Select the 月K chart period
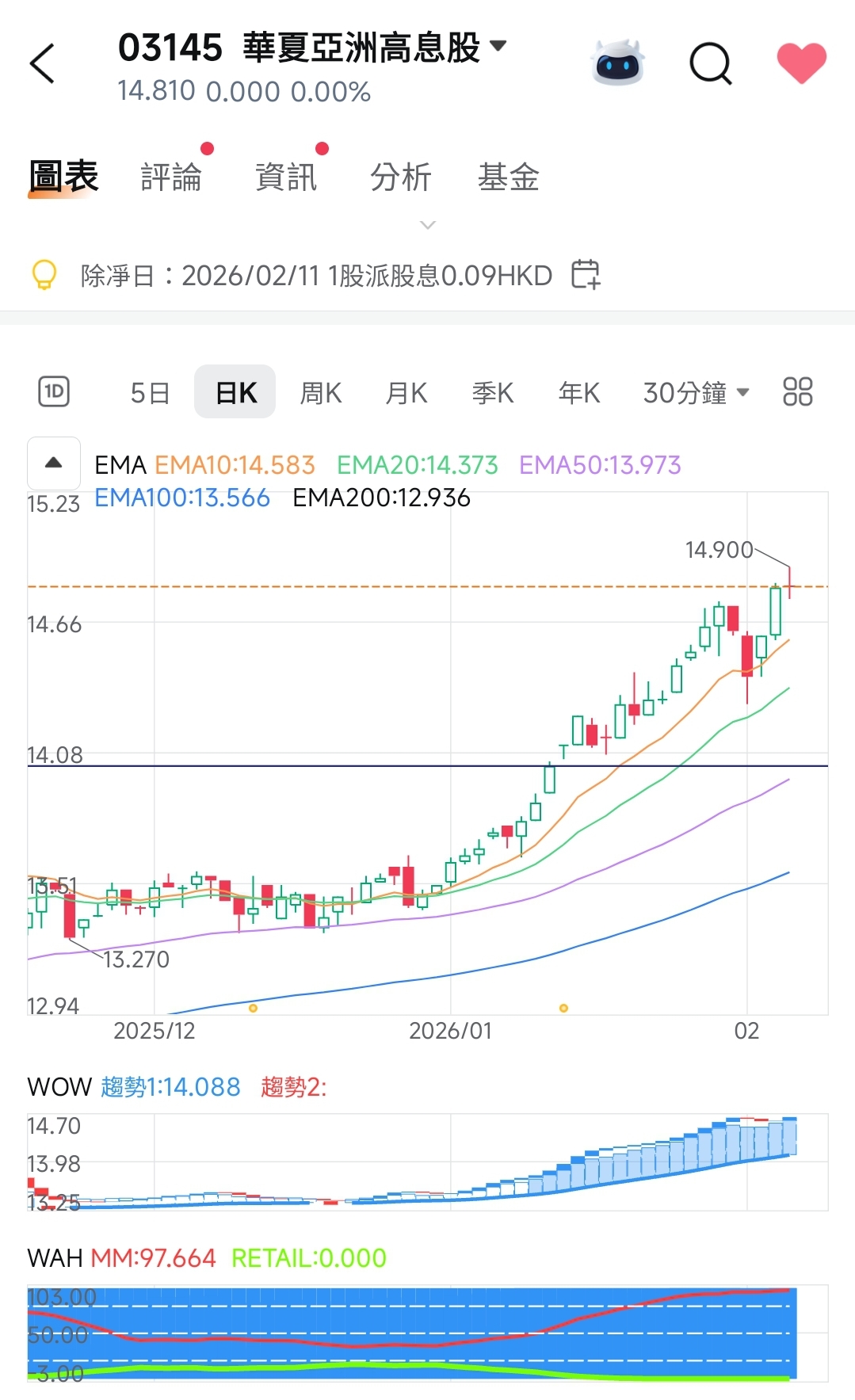This screenshot has width=855, height=1400. (407, 393)
